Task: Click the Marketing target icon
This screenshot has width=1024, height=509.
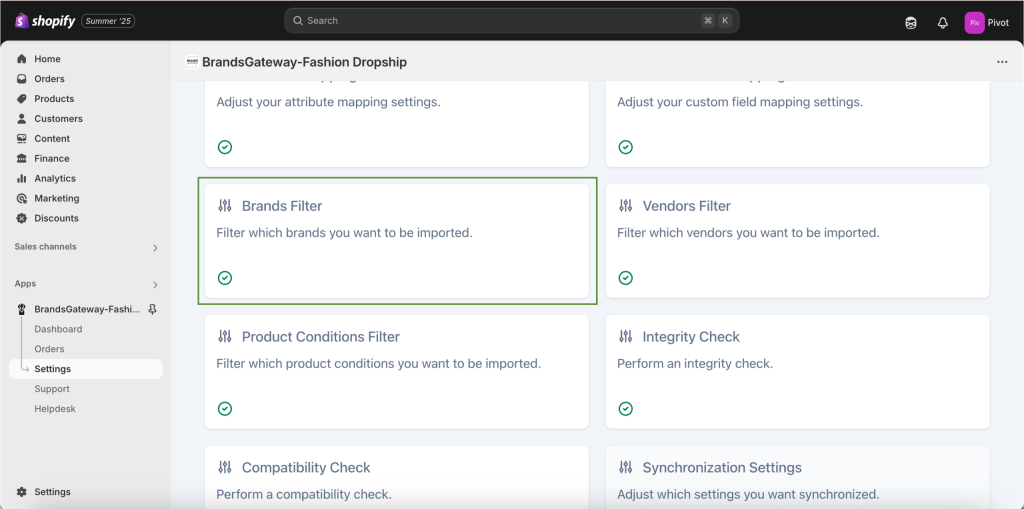Action: (22, 198)
